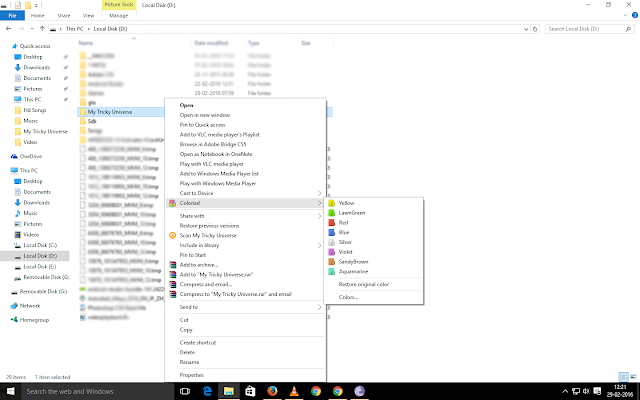Screen dimensions: 640x400
Task: Choose the Yellow folder color
Action: 373,203
